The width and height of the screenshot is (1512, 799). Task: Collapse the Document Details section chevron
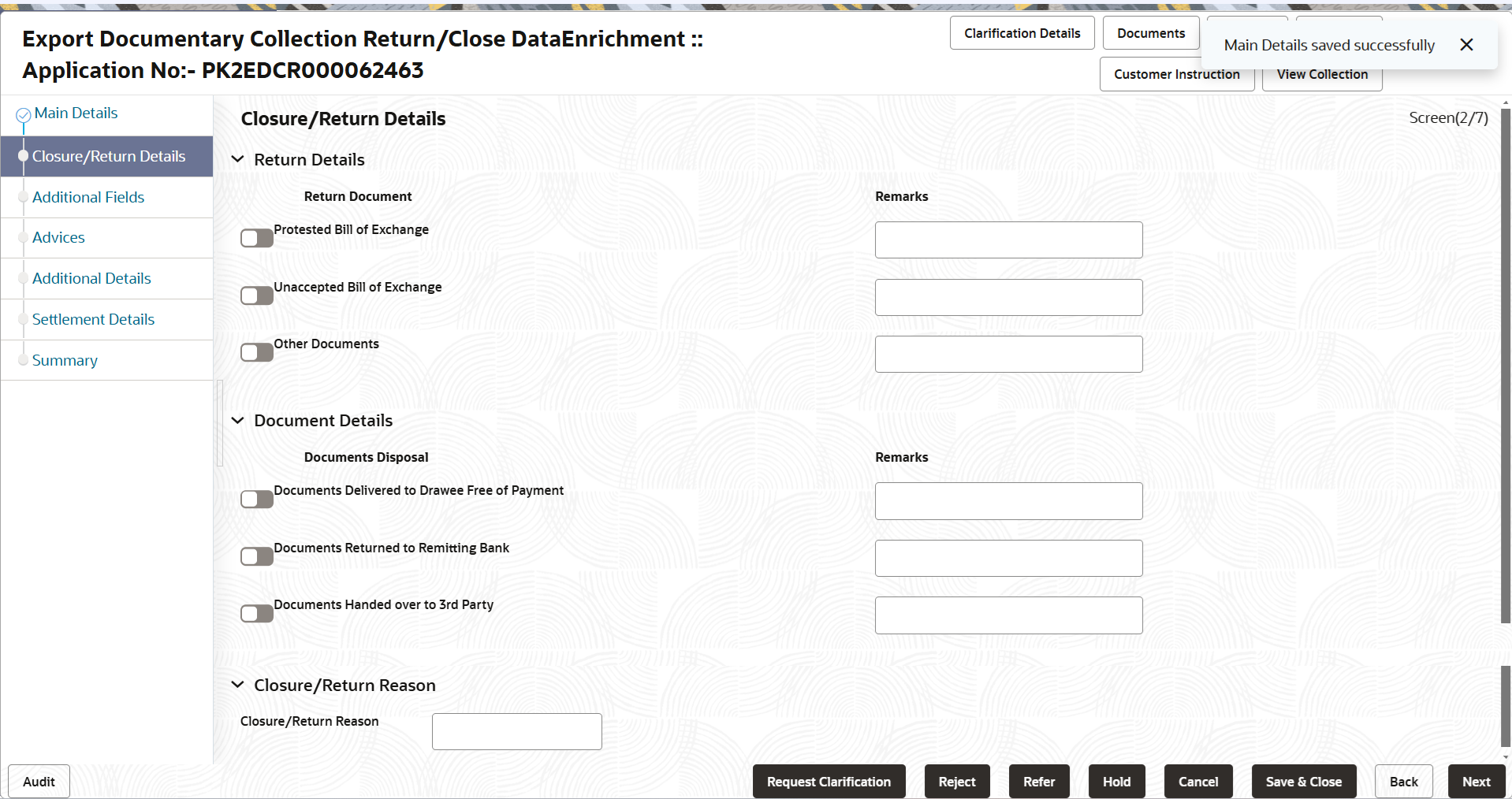(x=237, y=420)
